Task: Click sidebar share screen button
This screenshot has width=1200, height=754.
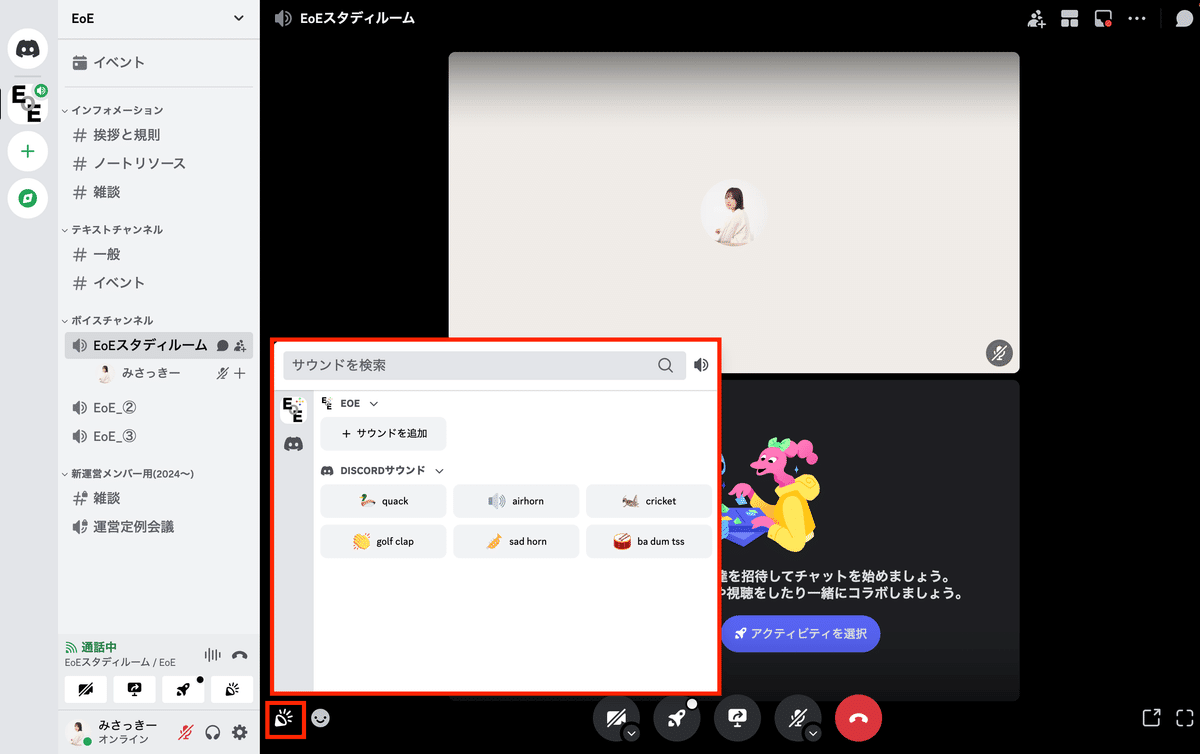Action: pyautogui.click(x=134, y=689)
